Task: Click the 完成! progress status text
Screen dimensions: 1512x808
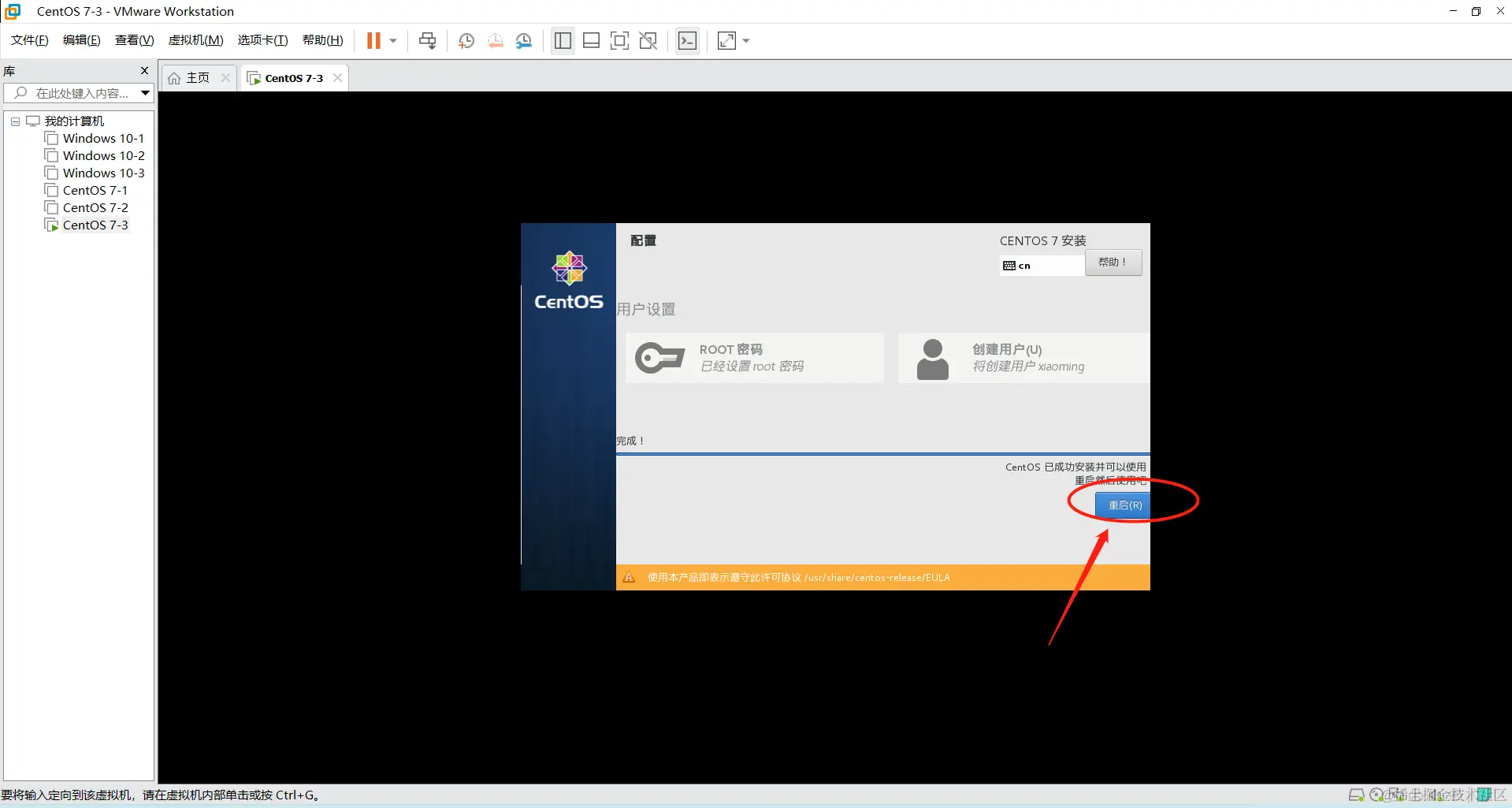Action: tap(630, 441)
